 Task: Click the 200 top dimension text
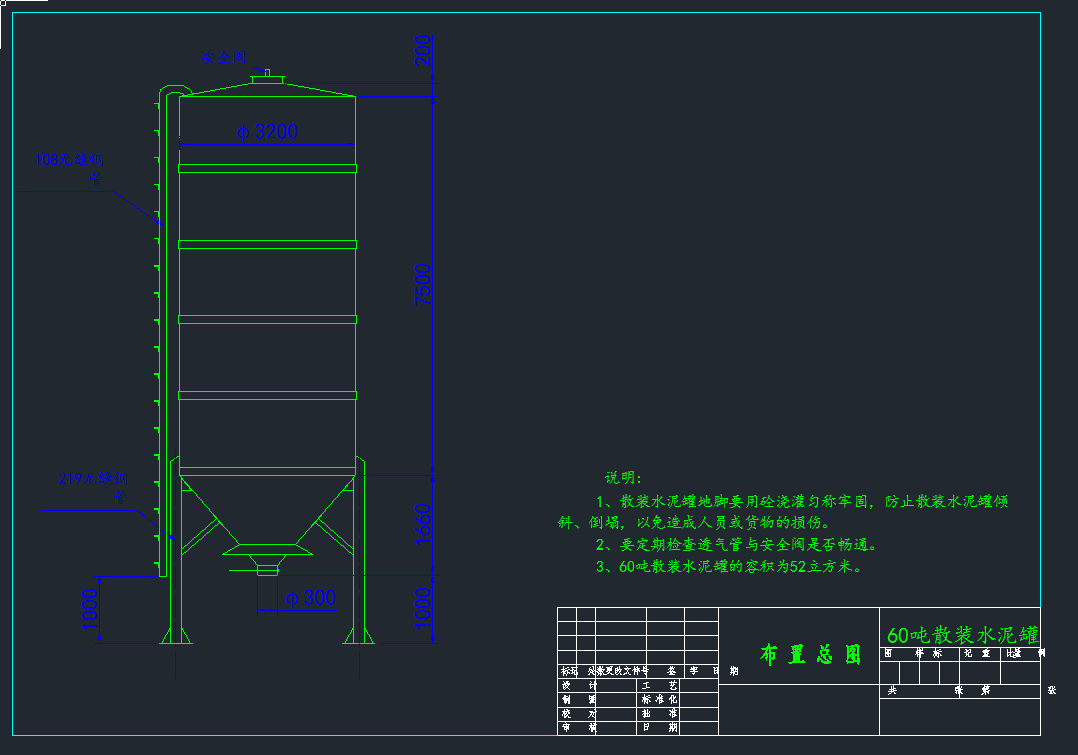click(x=424, y=50)
